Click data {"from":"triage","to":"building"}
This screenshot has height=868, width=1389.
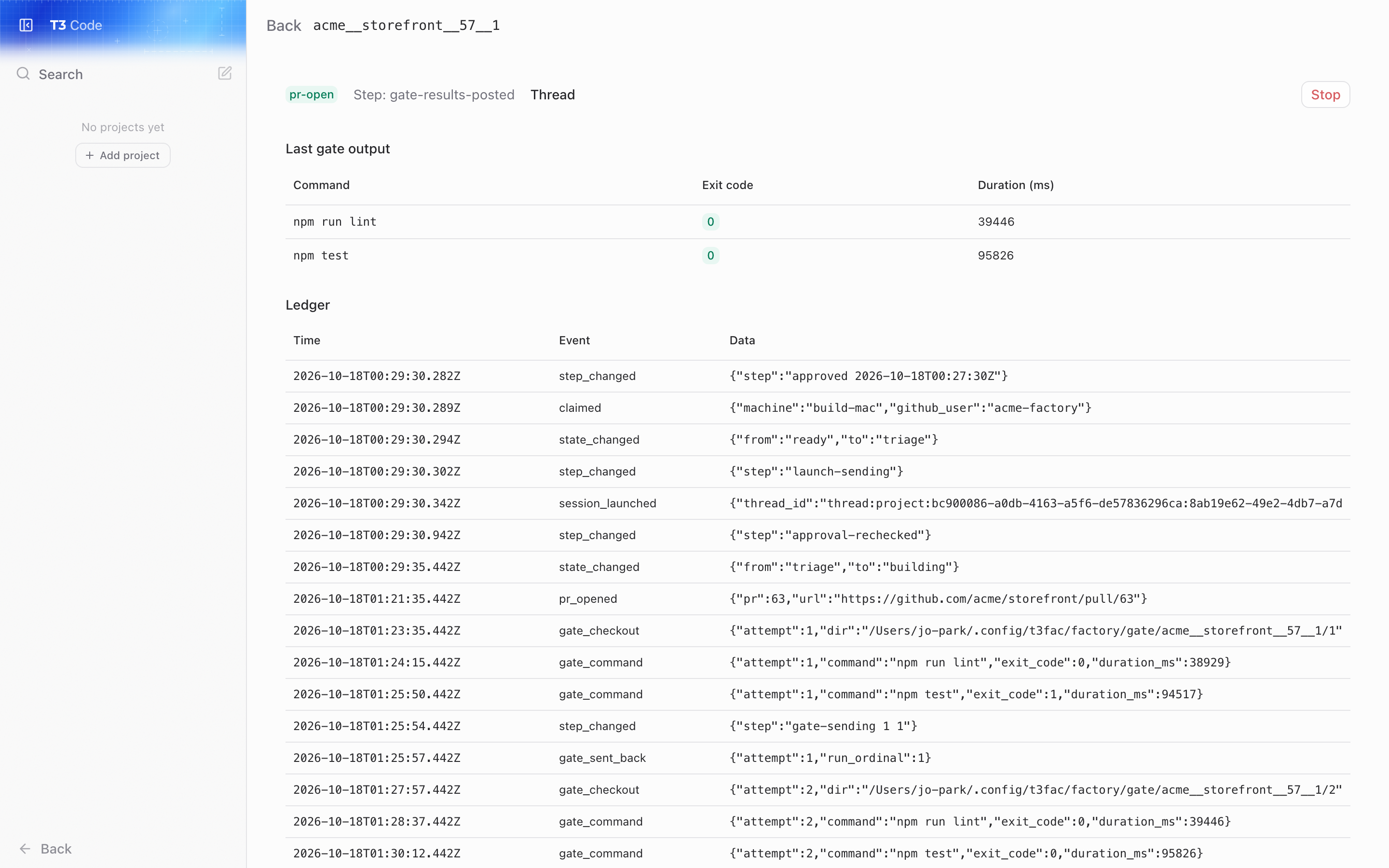point(844,567)
